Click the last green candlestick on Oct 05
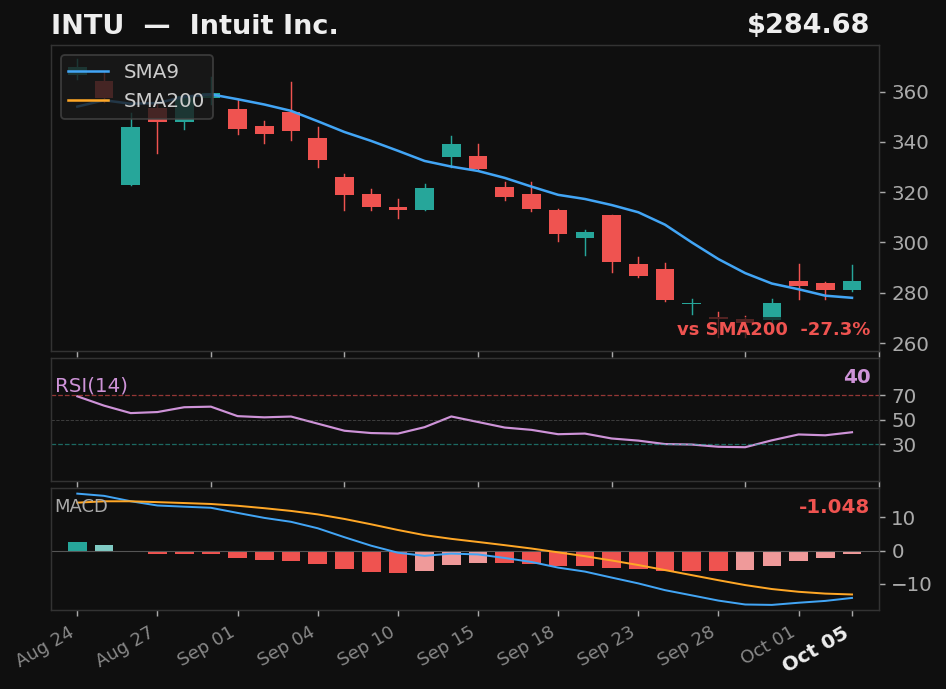 852,285
